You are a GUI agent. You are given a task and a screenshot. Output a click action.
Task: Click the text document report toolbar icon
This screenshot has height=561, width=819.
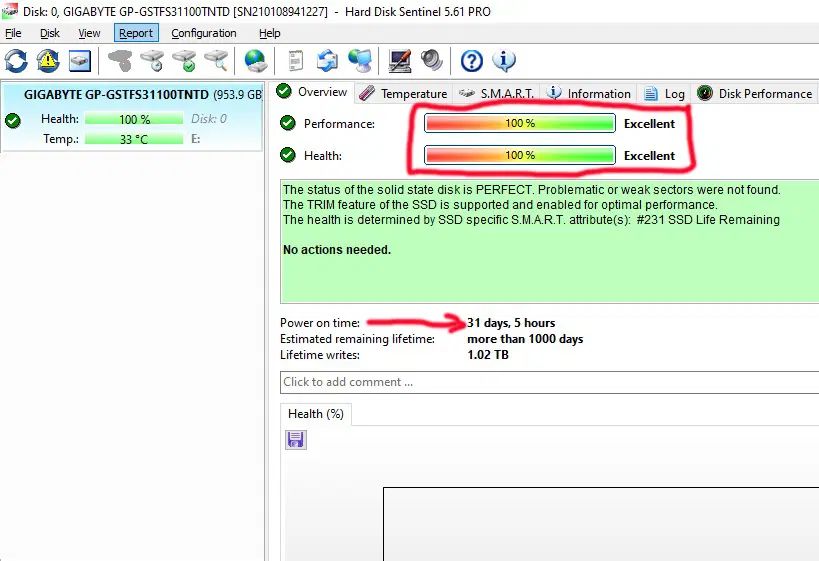[296, 61]
